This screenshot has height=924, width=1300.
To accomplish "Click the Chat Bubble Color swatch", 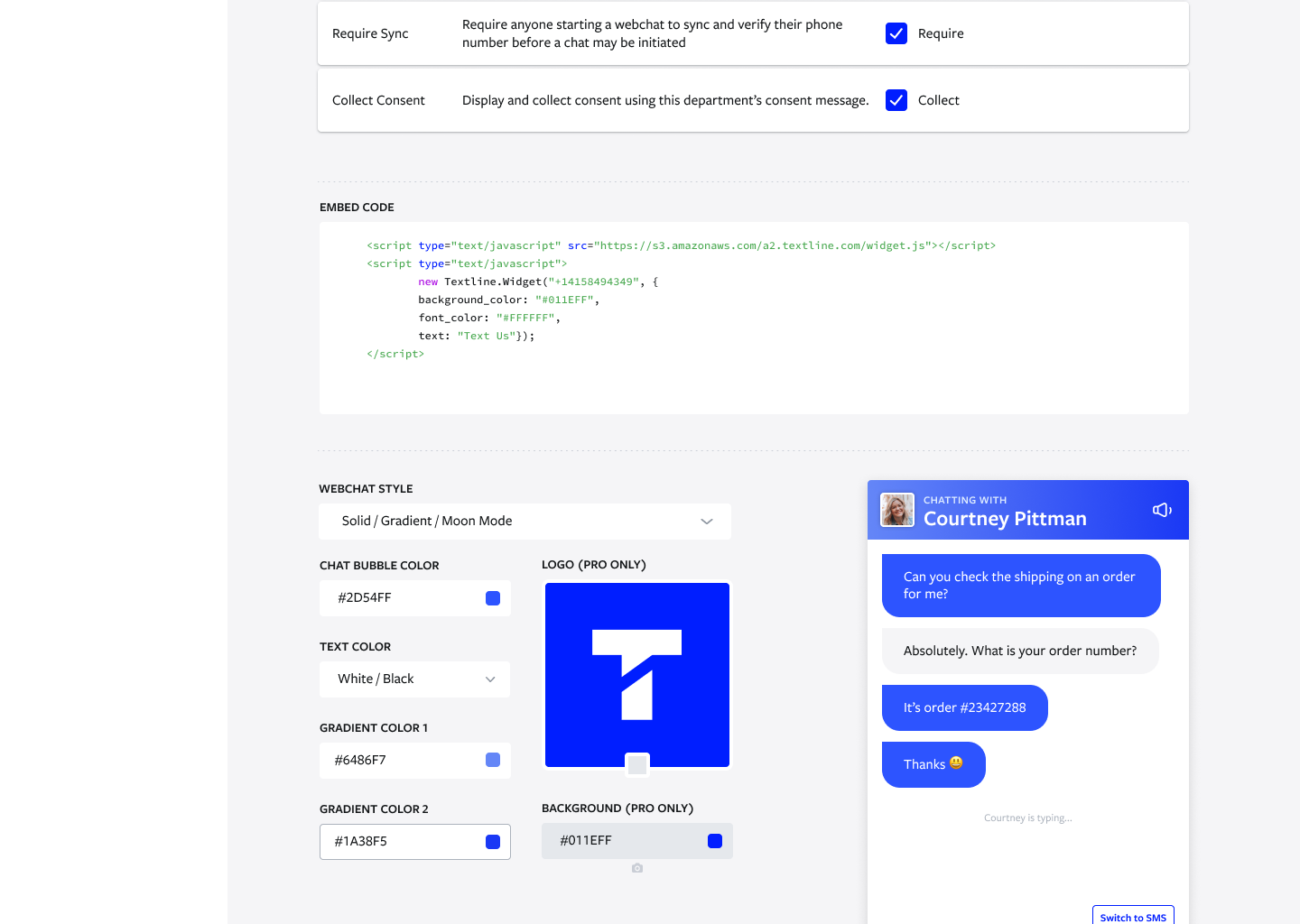I will click(493, 598).
